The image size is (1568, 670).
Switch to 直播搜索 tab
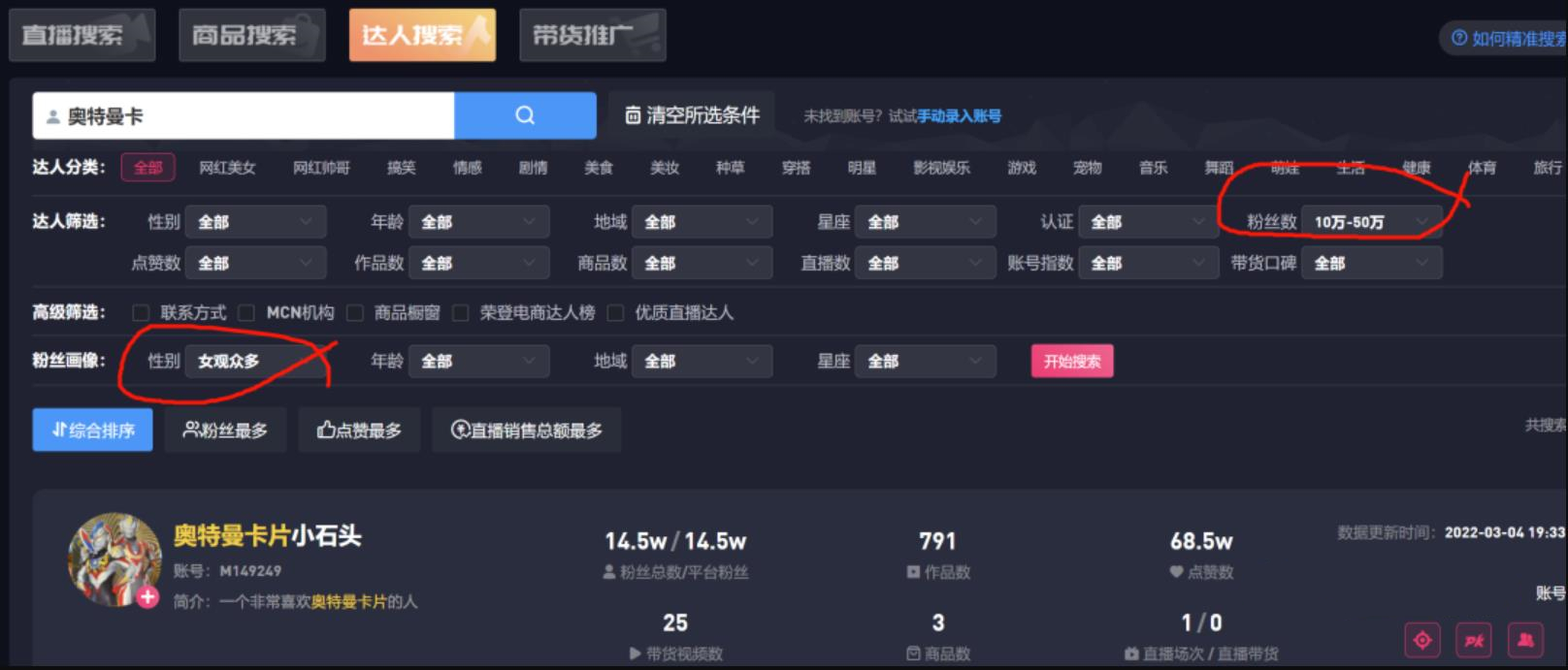pyautogui.click(x=82, y=35)
